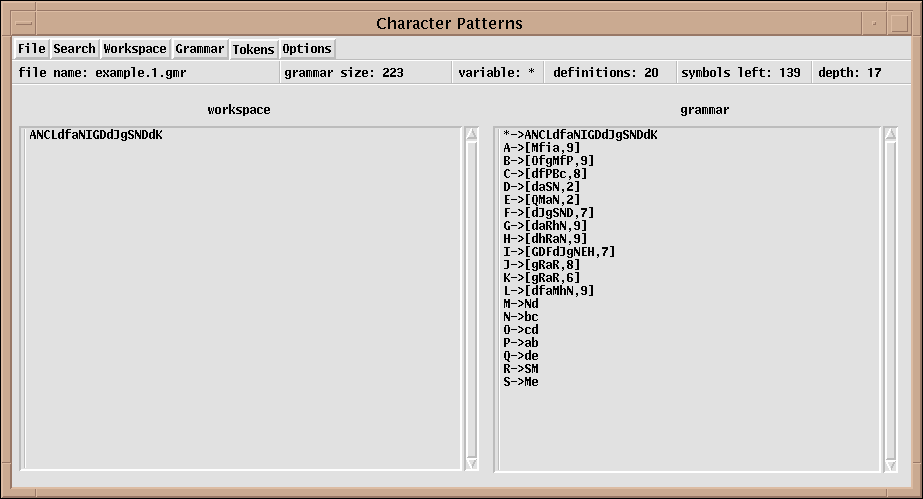Click the workspace string ANCLdfaNIGDdJgSNDdK

[96, 134]
